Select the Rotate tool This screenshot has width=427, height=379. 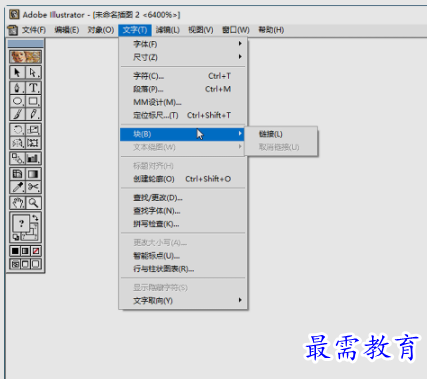click(x=17, y=130)
